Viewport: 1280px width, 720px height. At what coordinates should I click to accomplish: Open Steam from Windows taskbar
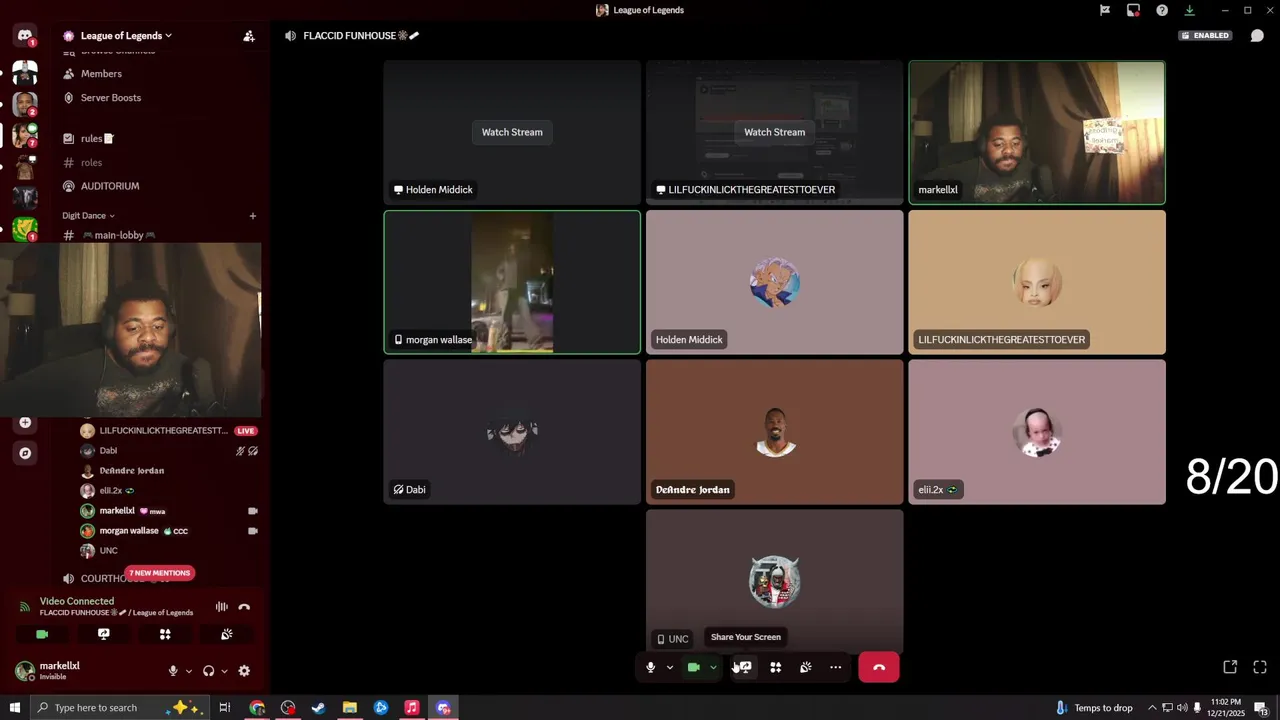[319, 708]
